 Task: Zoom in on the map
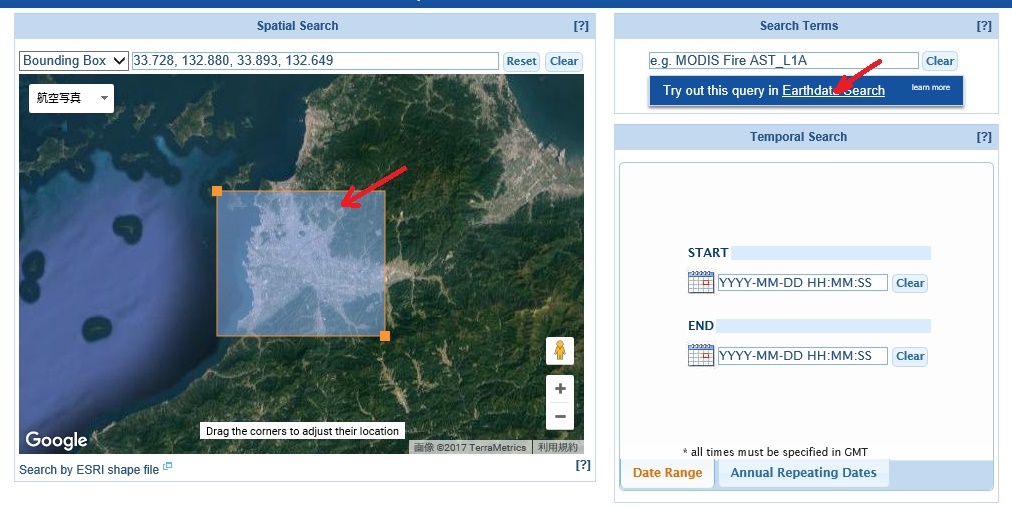(x=560, y=389)
